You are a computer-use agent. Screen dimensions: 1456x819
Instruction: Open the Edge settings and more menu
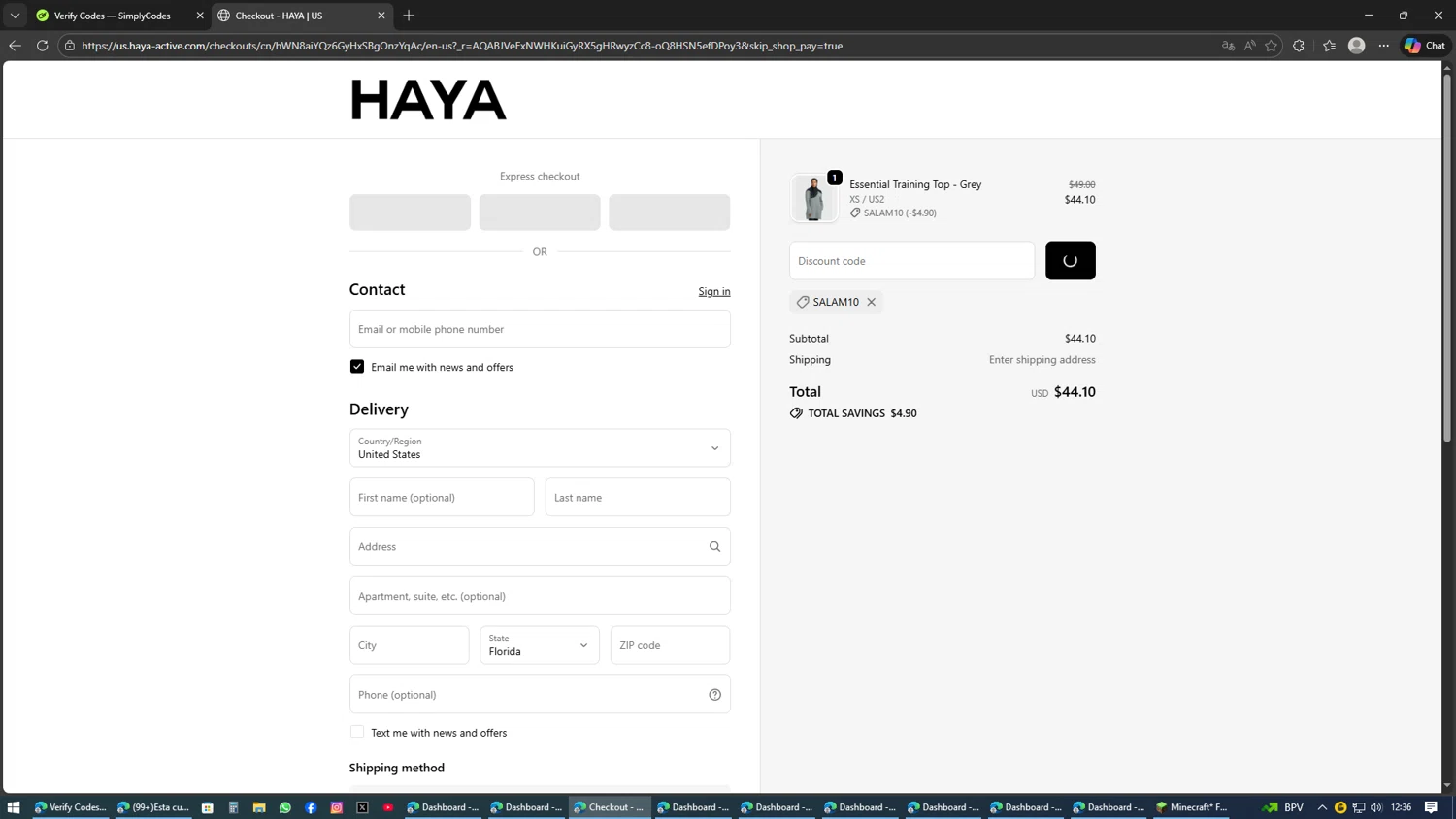[x=1384, y=46]
